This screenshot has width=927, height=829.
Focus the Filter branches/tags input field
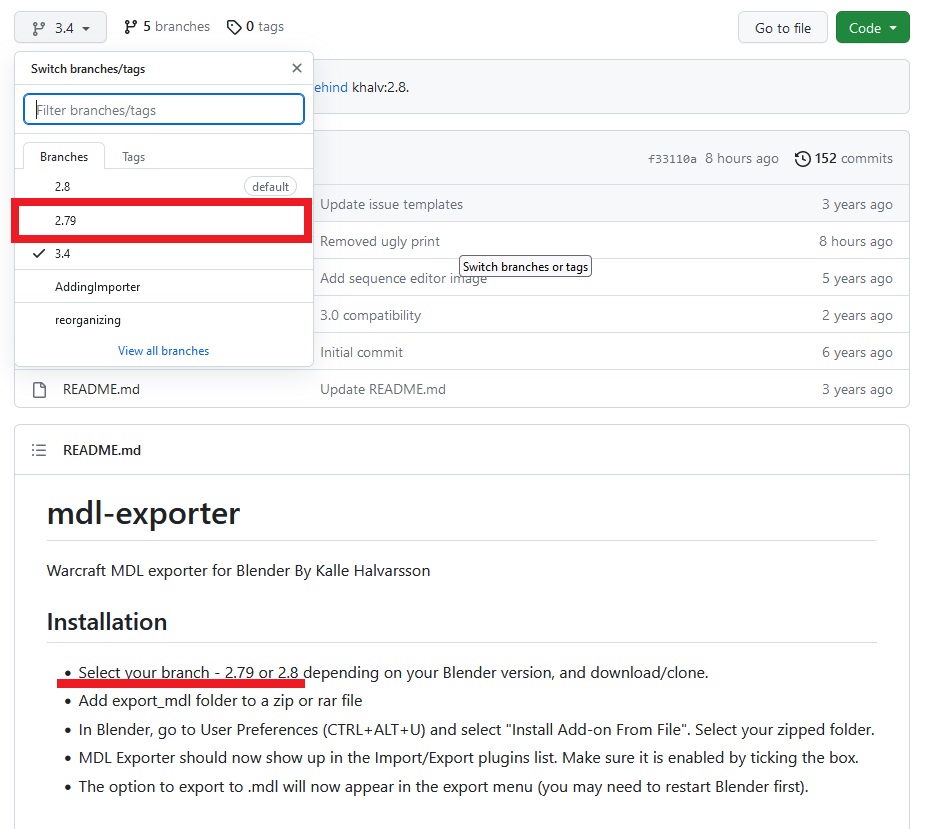164,109
